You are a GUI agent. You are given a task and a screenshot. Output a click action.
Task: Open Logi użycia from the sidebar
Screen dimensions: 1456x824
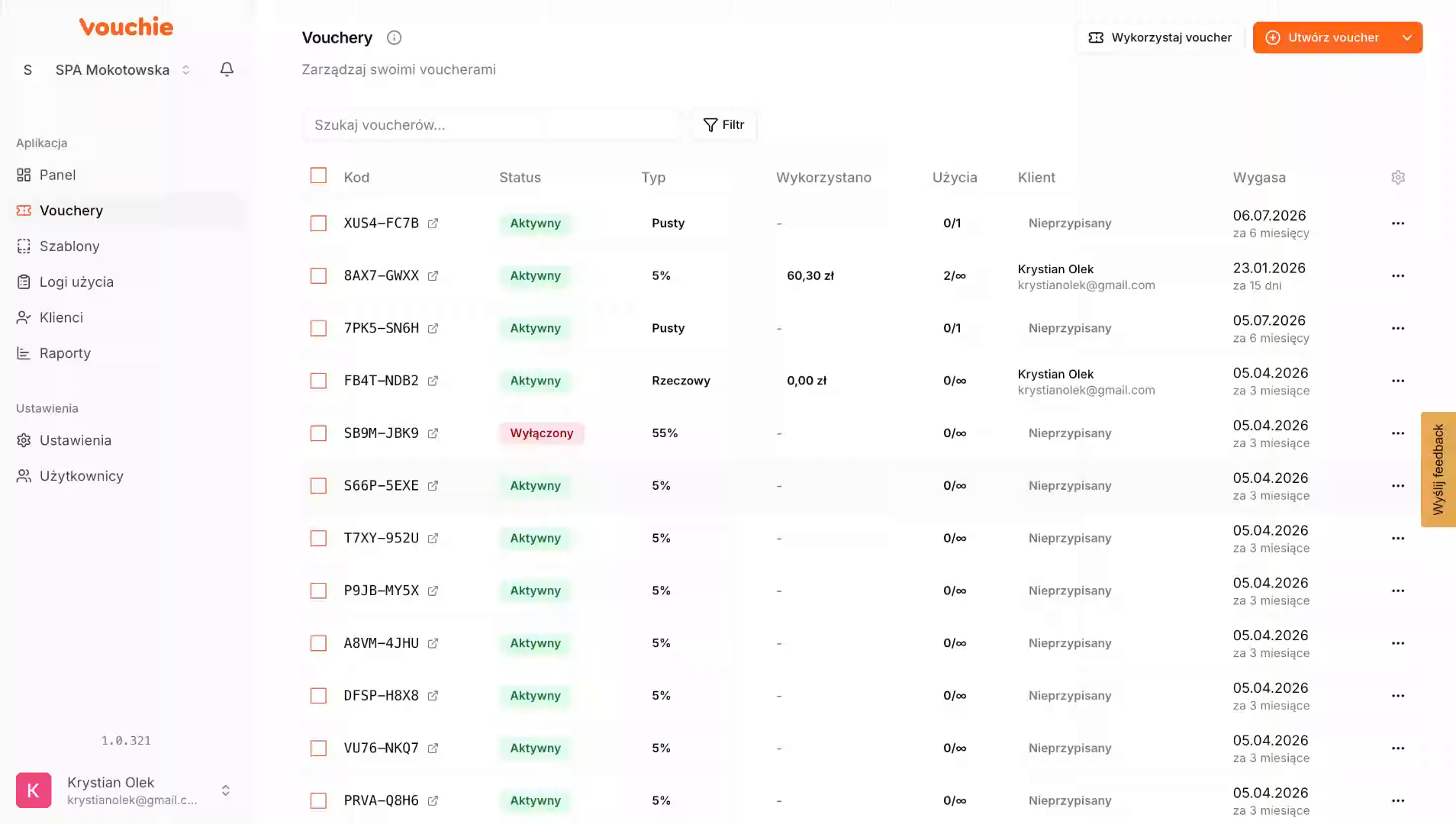76,282
